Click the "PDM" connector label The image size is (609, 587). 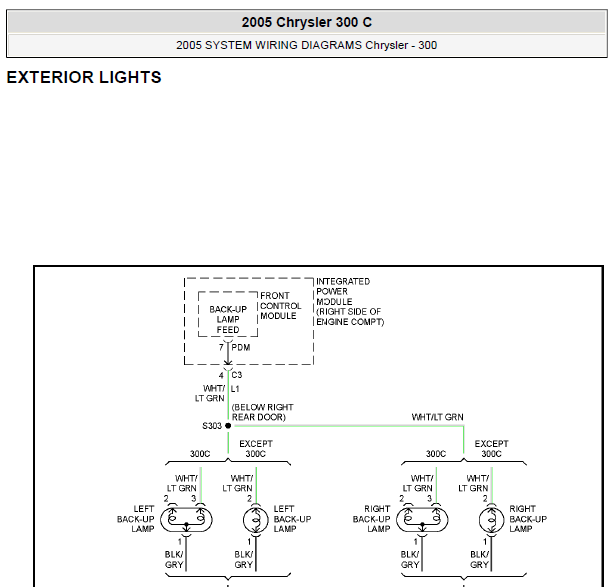click(241, 347)
